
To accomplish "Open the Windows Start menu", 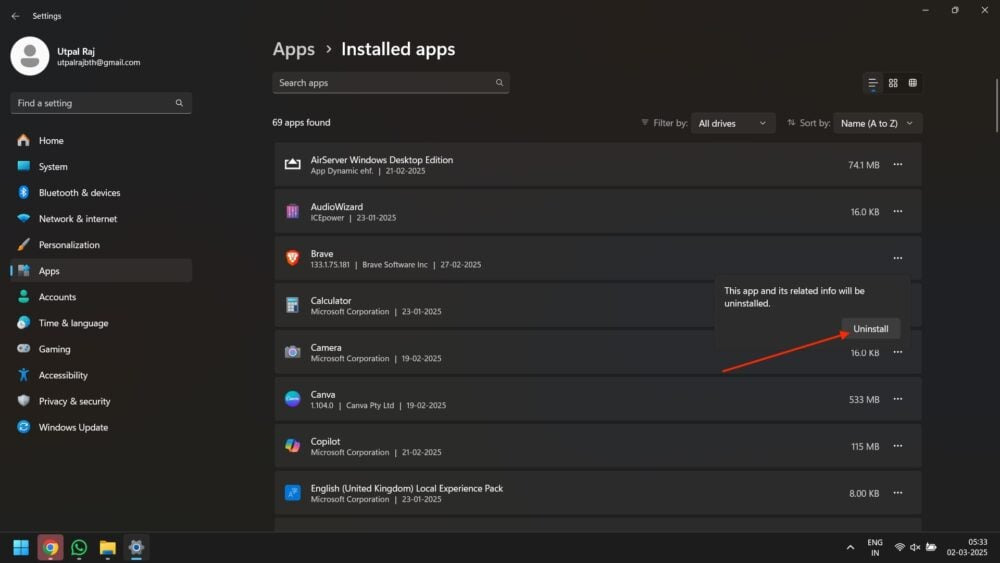I will click(x=21, y=548).
